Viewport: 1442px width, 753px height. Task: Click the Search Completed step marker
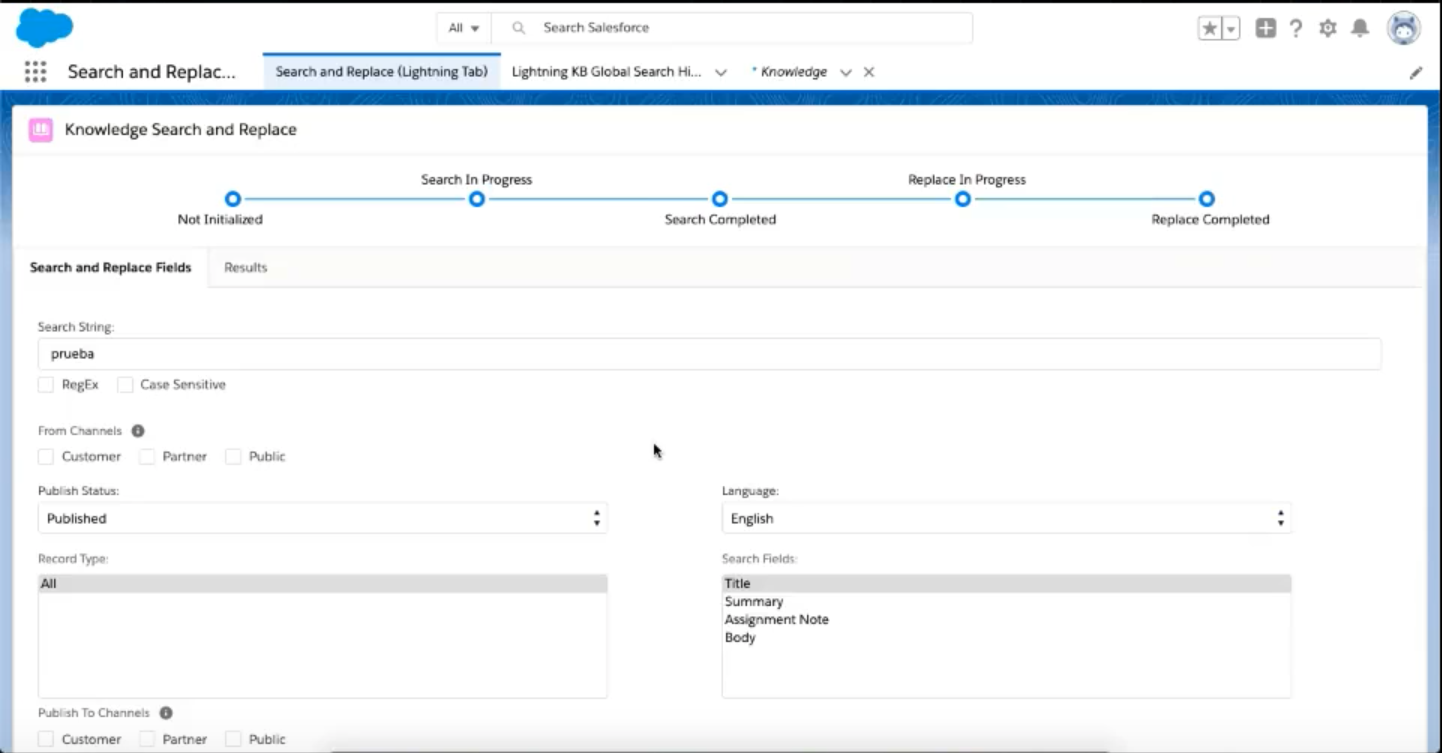click(720, 199)
